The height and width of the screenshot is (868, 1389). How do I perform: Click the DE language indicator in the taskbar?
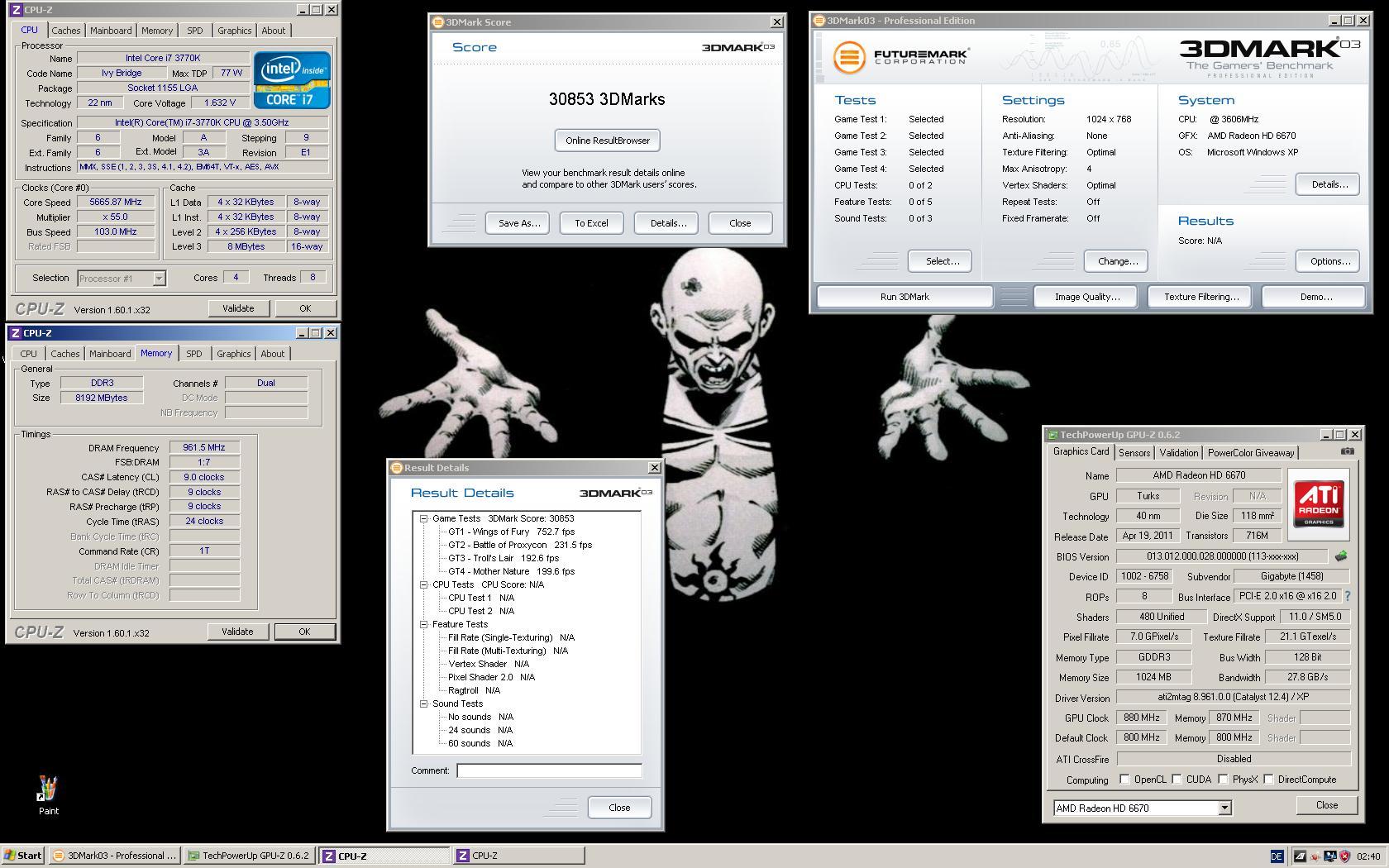click(x=1276, y=856)
